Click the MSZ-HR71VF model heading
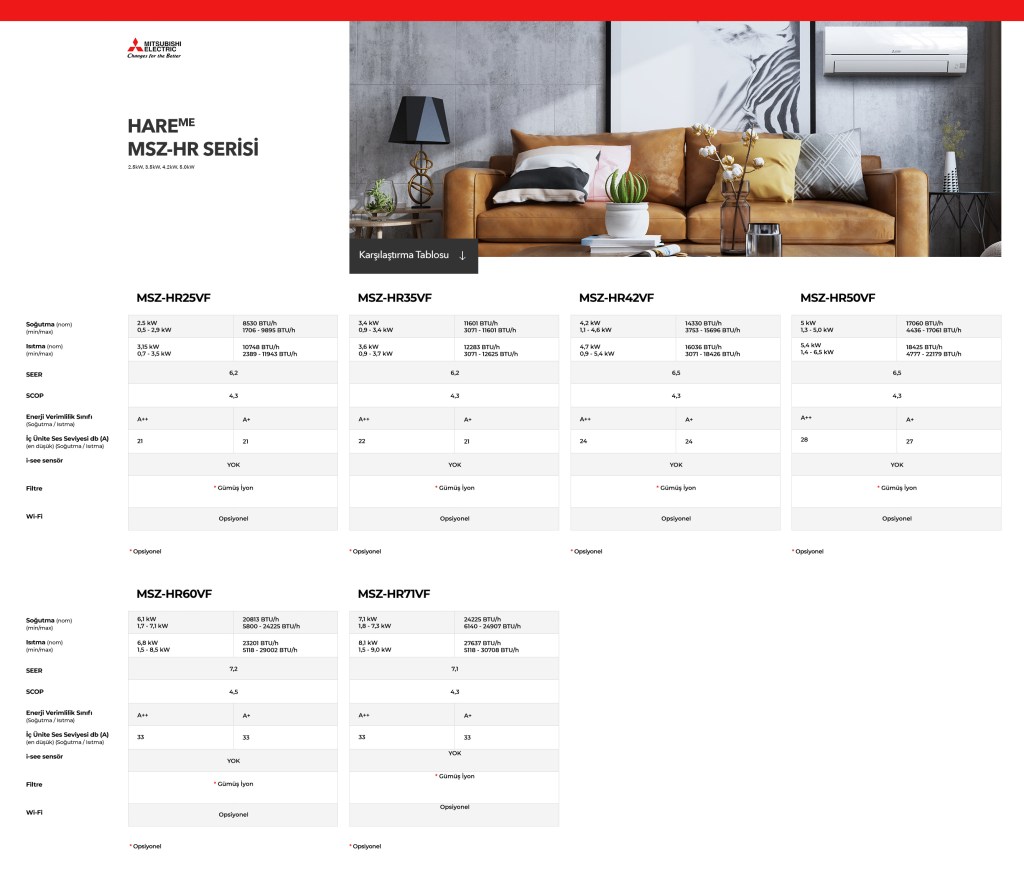 (x=394, y=593)
